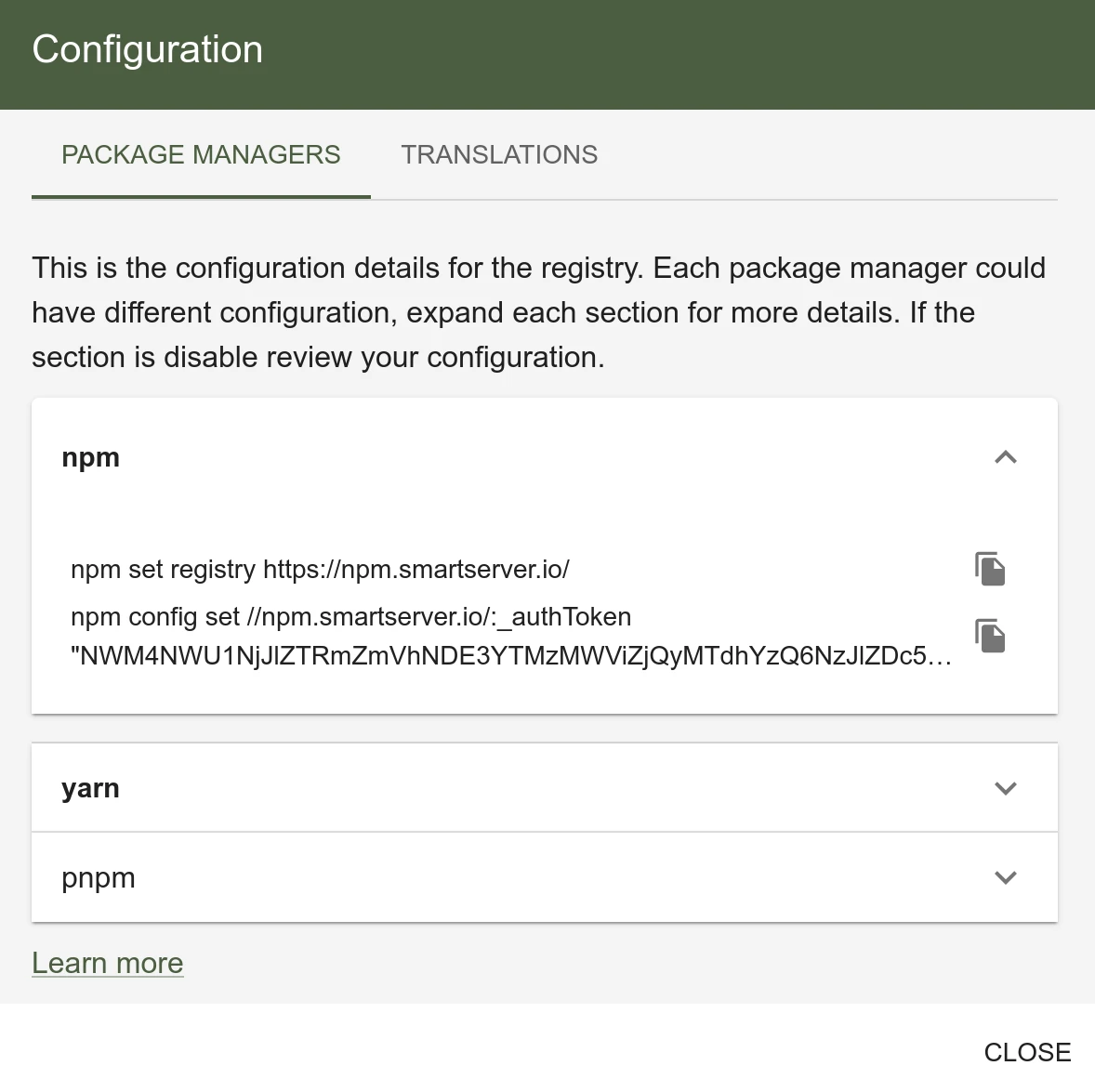The width and height of the screenshot is (1095, 1092).
Task: Select the PACKAGE MANAGERS tab
Action: [x=201, y=154]
